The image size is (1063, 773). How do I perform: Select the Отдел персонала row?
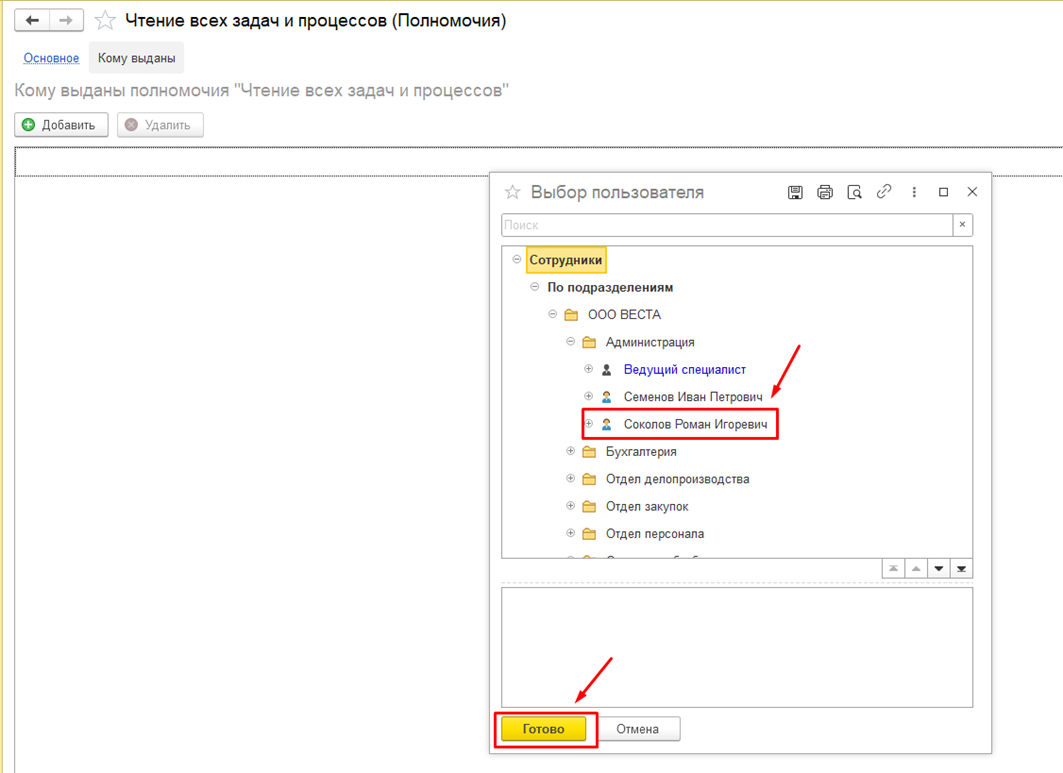click(x=654, y=534)
